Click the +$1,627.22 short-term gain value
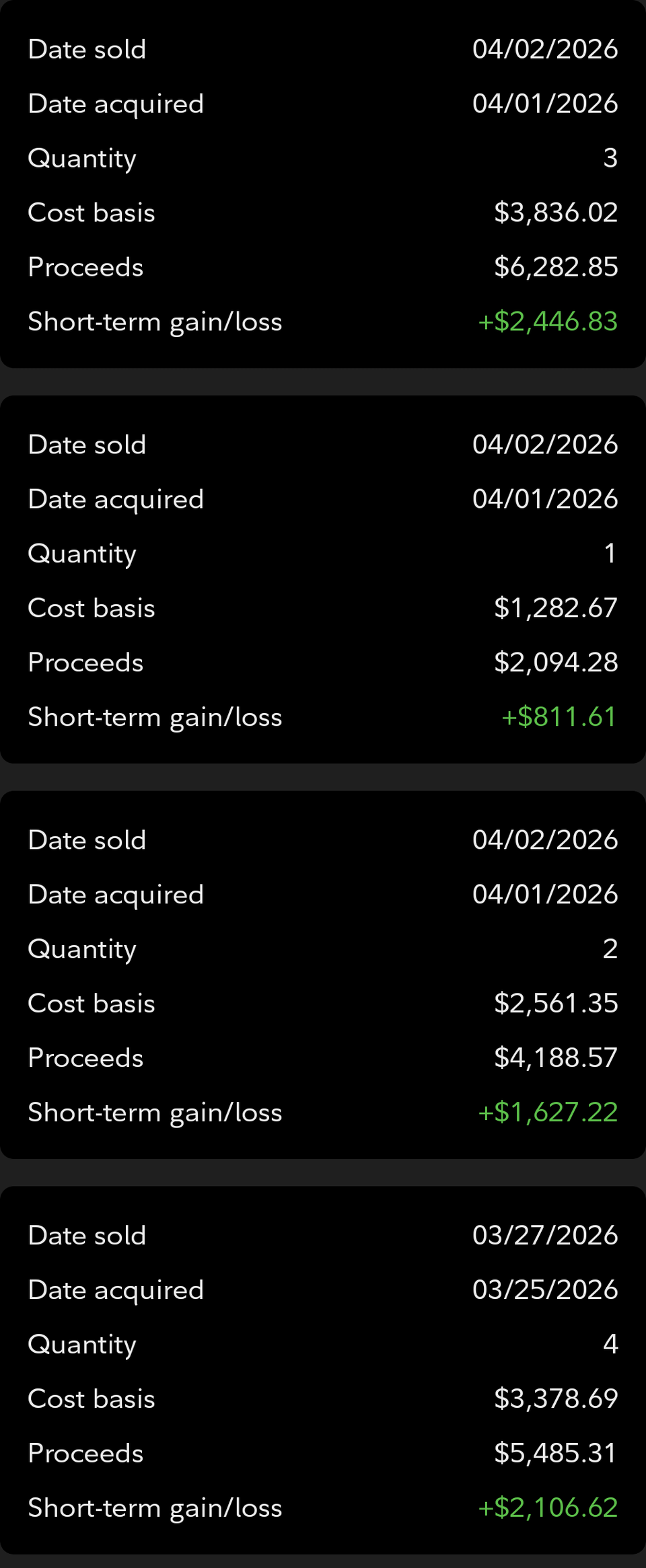 click(548, 1113)
